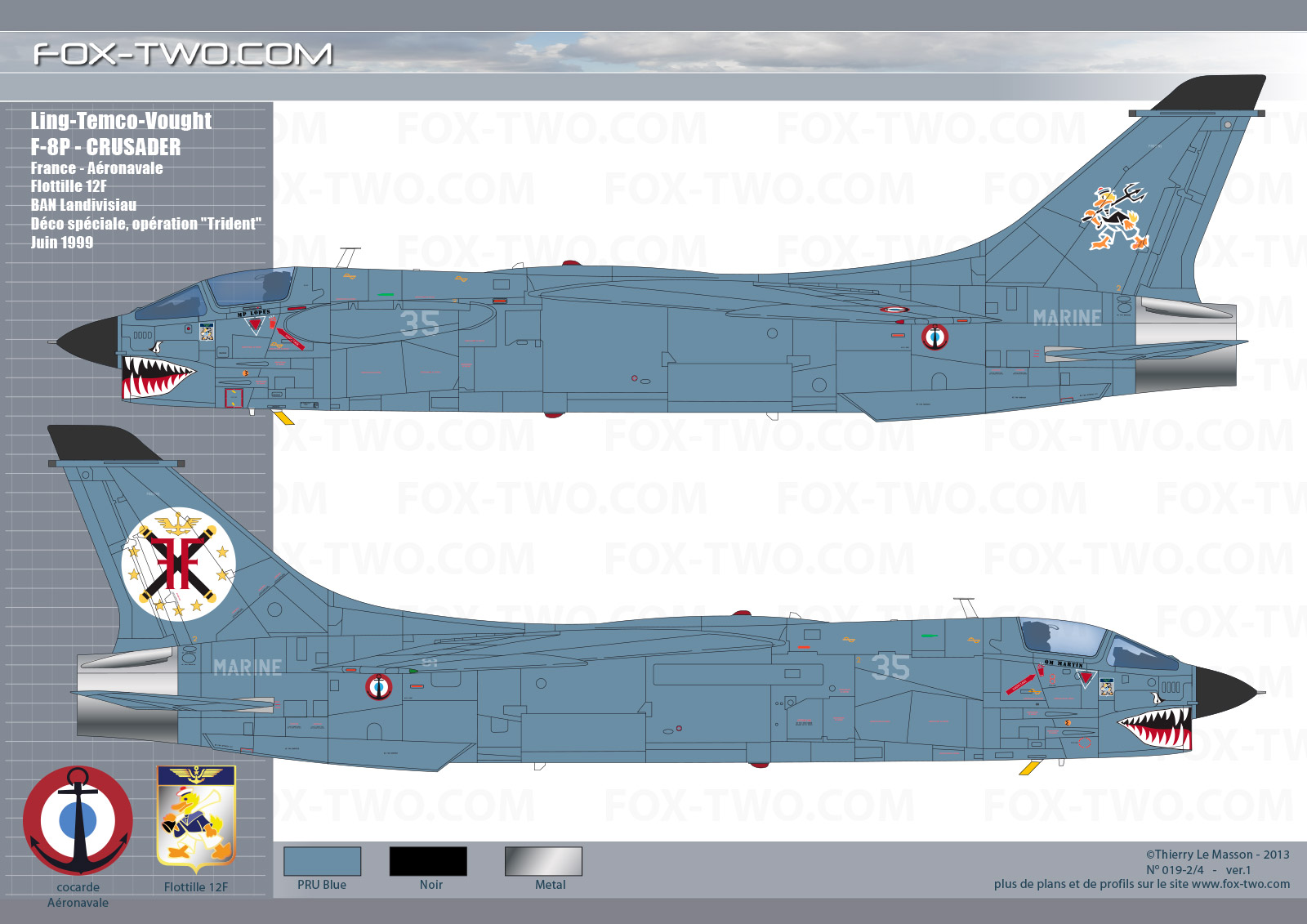Click the Metal label
This screenshot has width=1307, height=924.
coord(551,885)
